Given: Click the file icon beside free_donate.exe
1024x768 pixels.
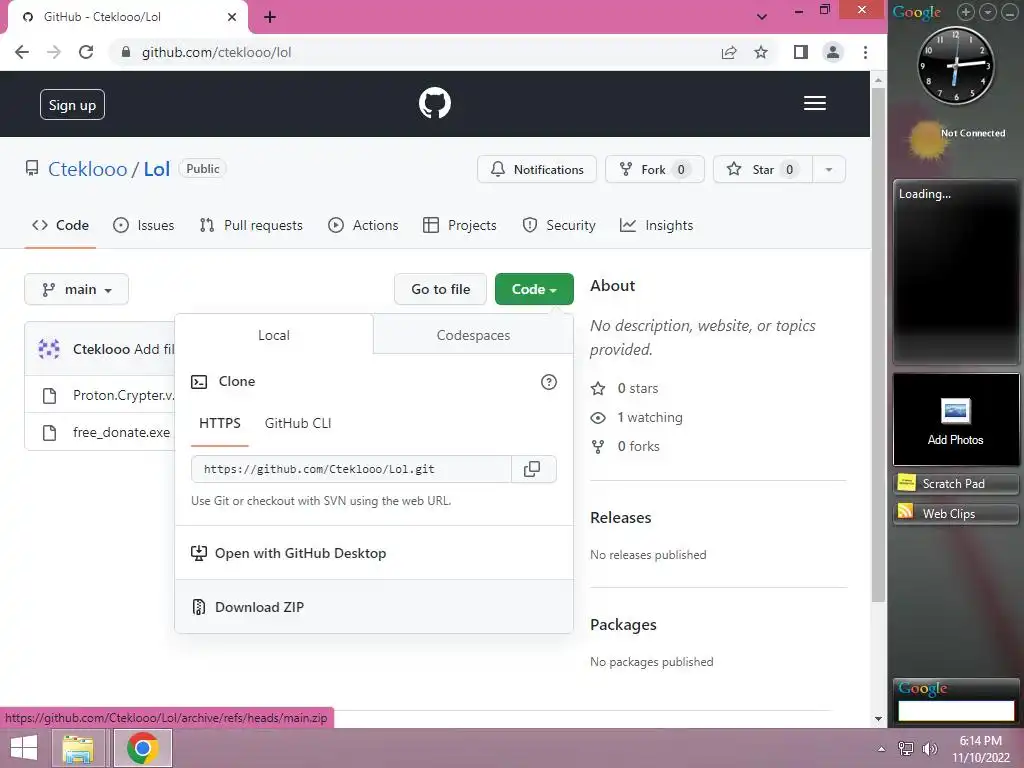Looking at the screenshot, I should [50, 432].
